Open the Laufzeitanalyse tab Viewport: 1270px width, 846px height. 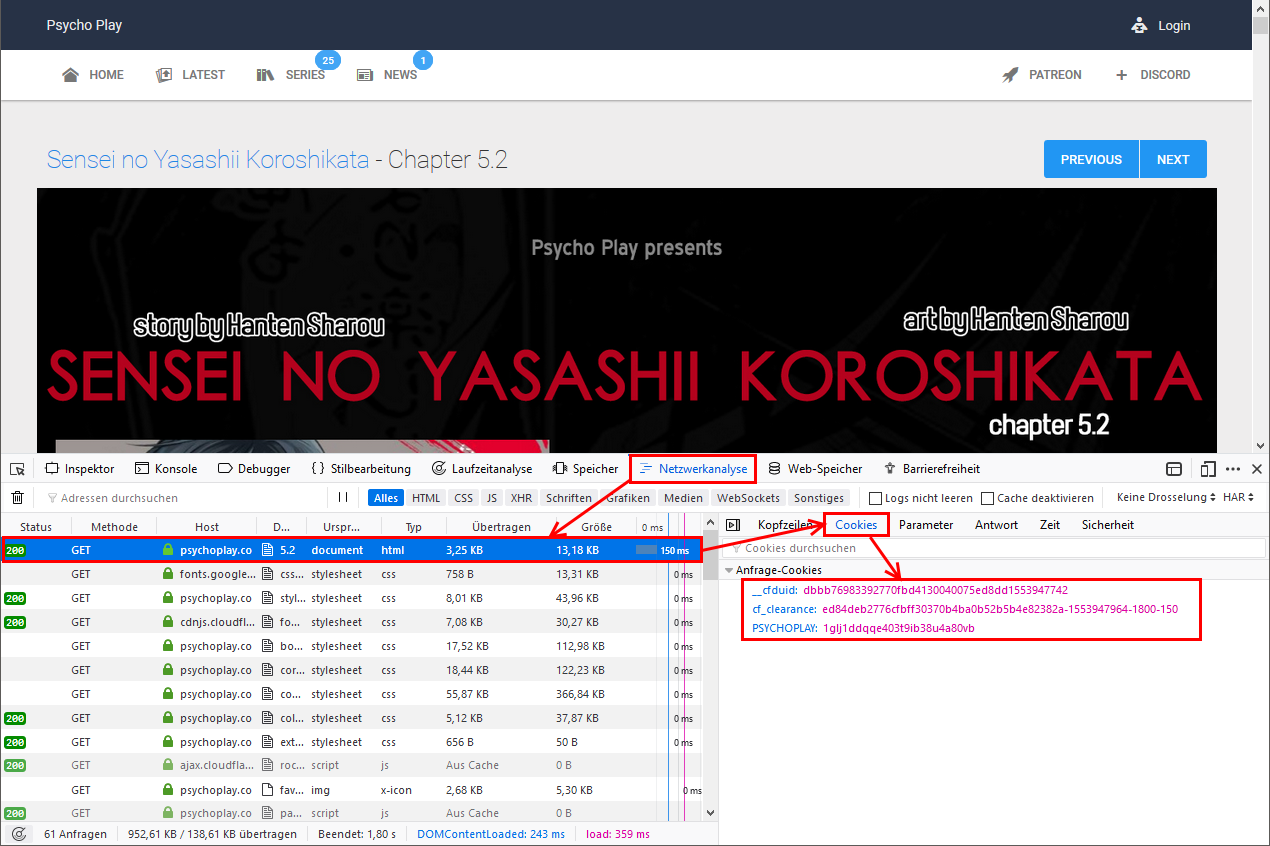point(482,469)
